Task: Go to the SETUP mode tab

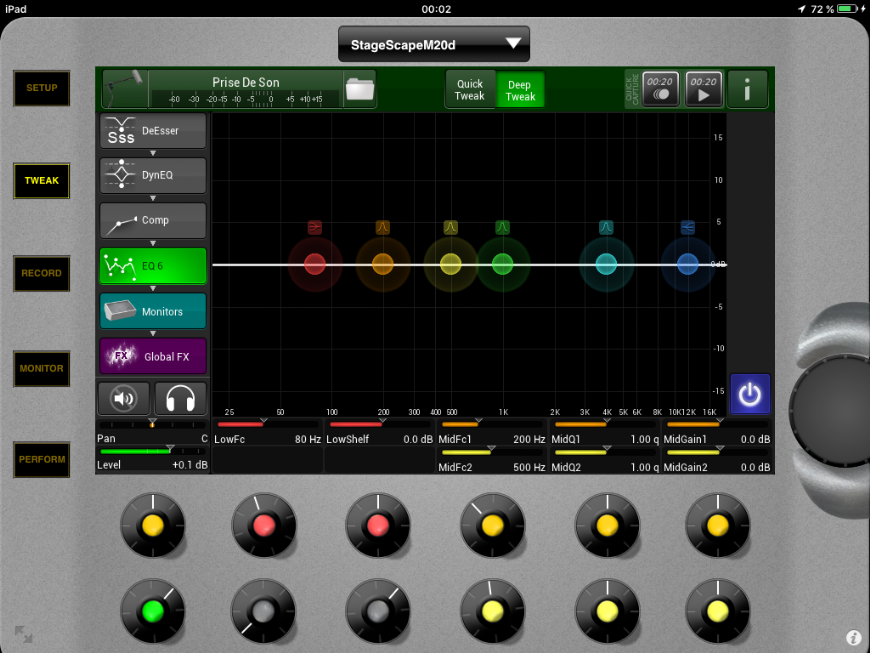Action: [x=42, y=88]
